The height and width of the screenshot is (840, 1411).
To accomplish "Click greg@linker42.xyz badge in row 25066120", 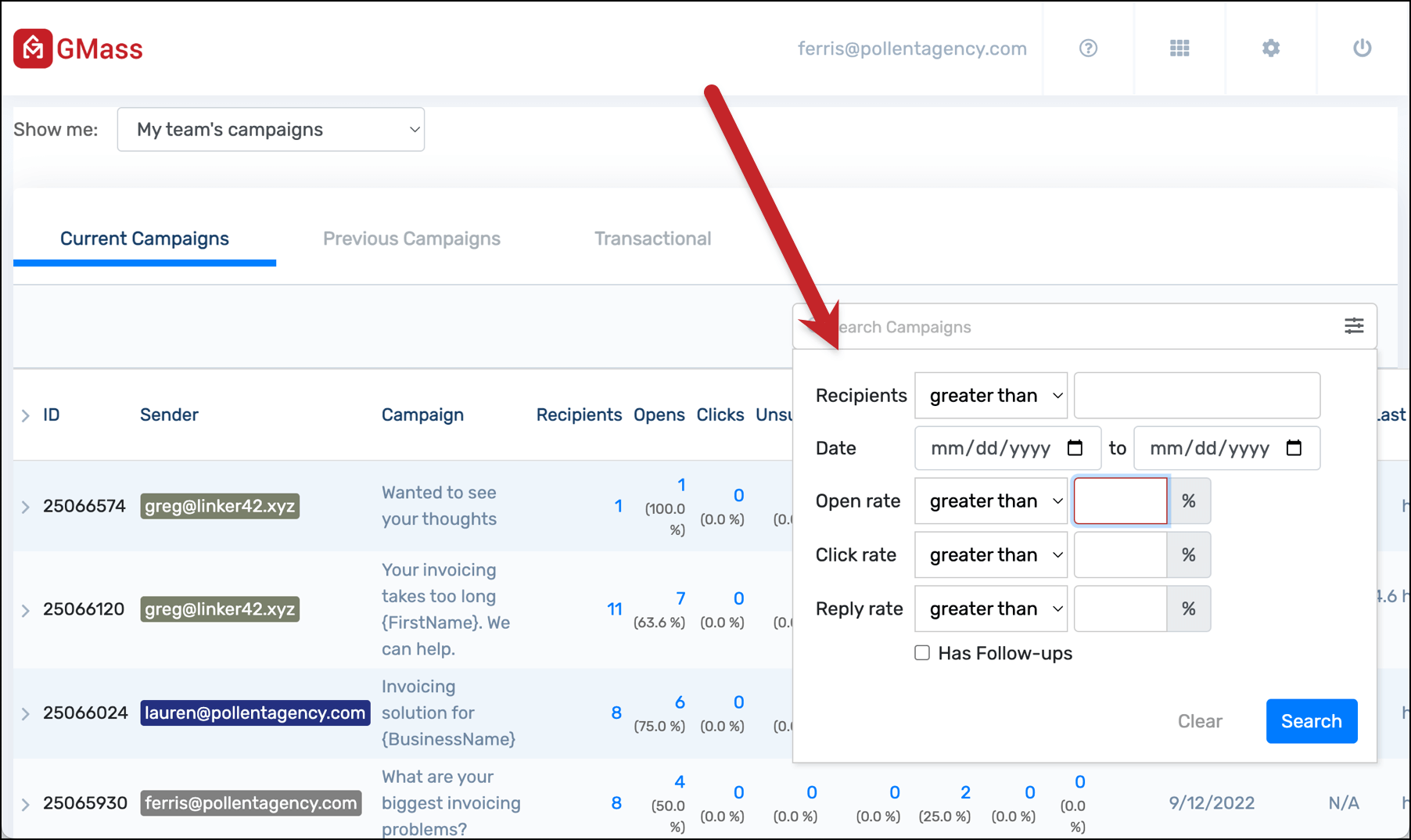I will 220,609.
